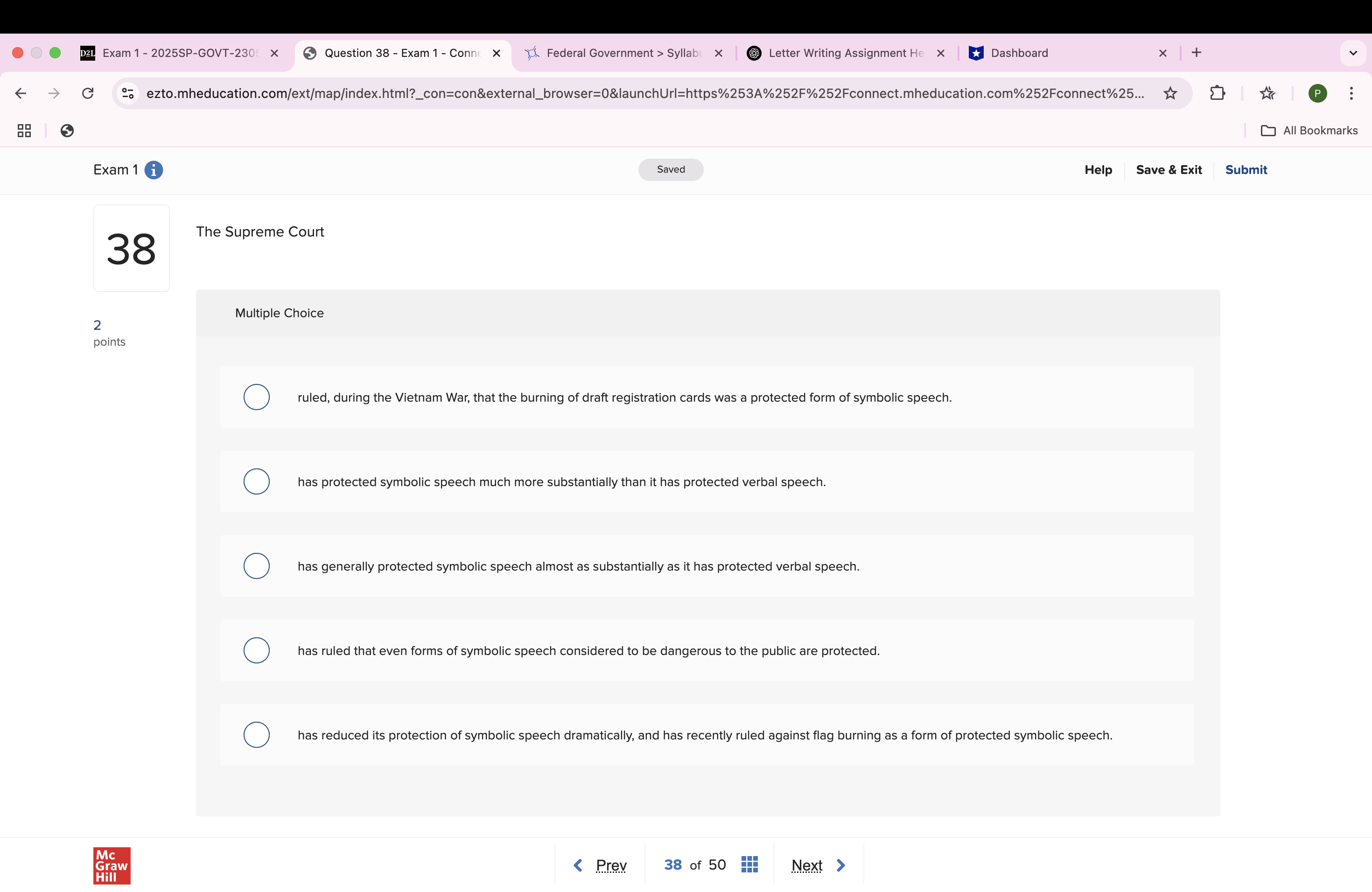Click the McGraw Hill logo

112,865
